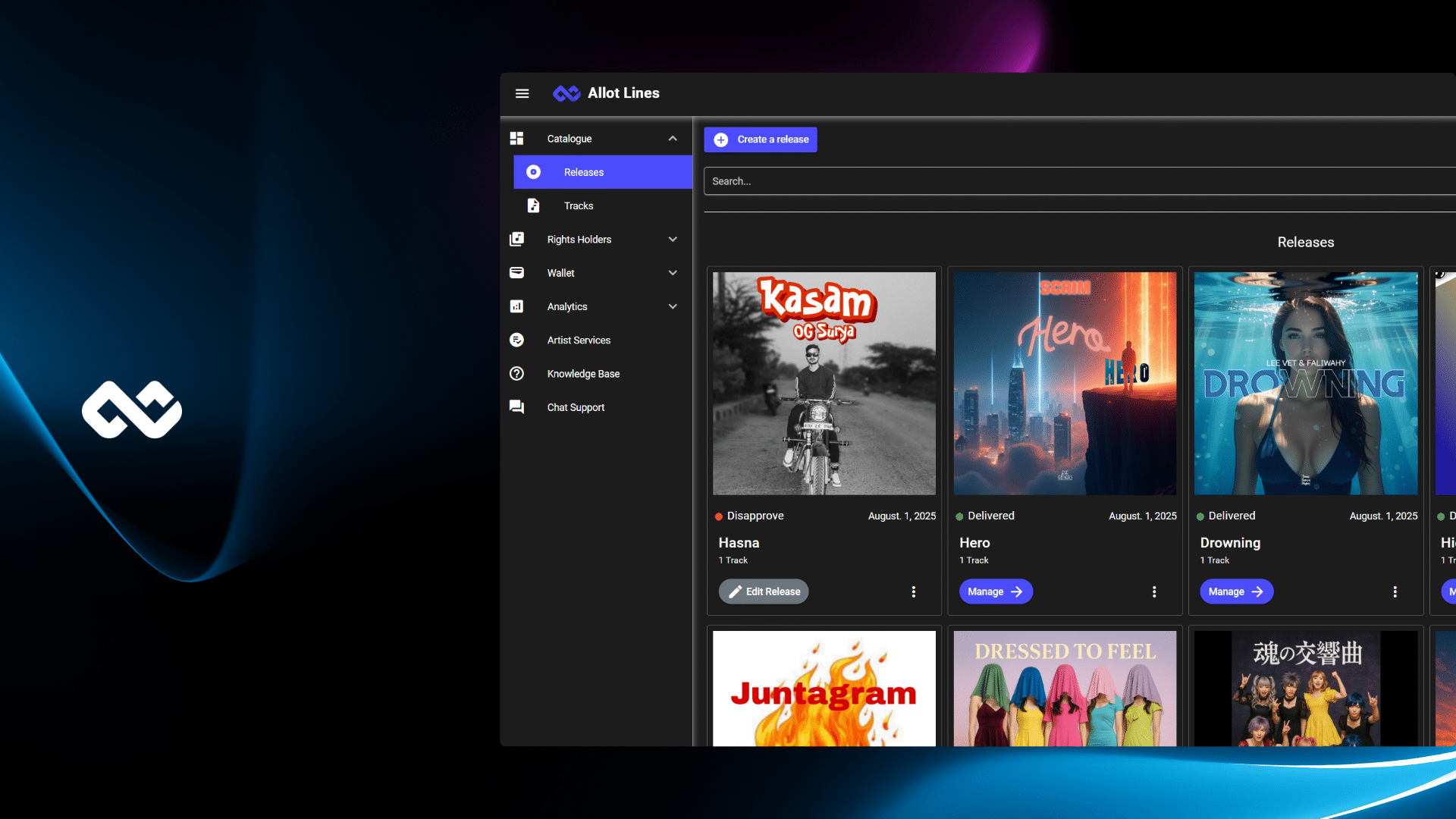Open Rights Holders via its icon
The image size is (1456, 819).
(516, 239)
